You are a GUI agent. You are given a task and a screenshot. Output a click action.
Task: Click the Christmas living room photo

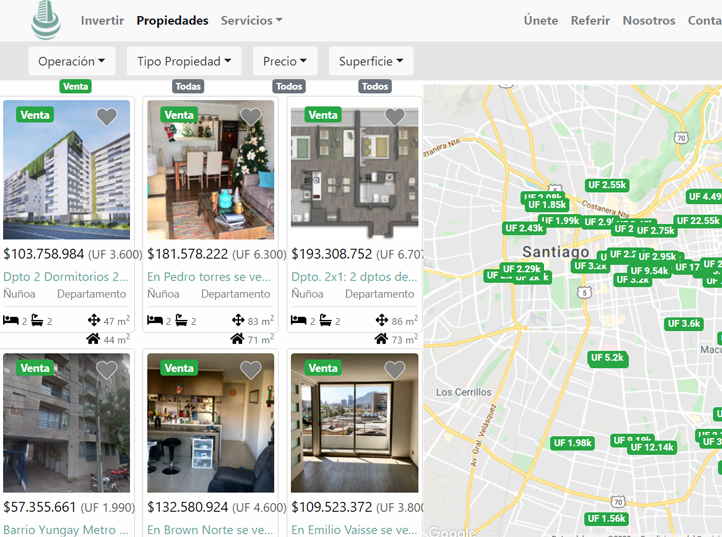coord(210,170)
